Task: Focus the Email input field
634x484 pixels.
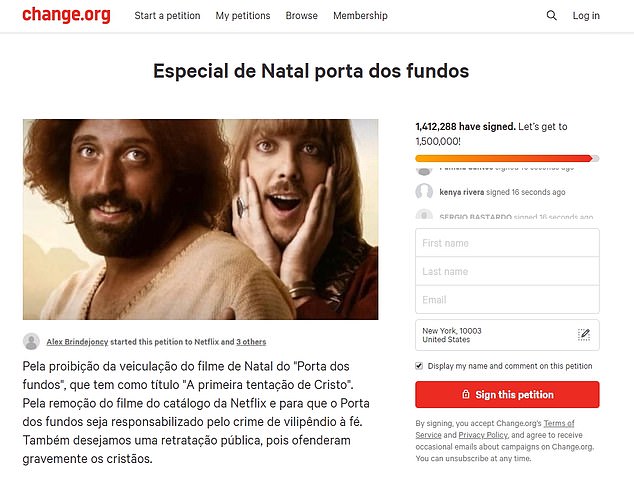Action: coord(507,300)
